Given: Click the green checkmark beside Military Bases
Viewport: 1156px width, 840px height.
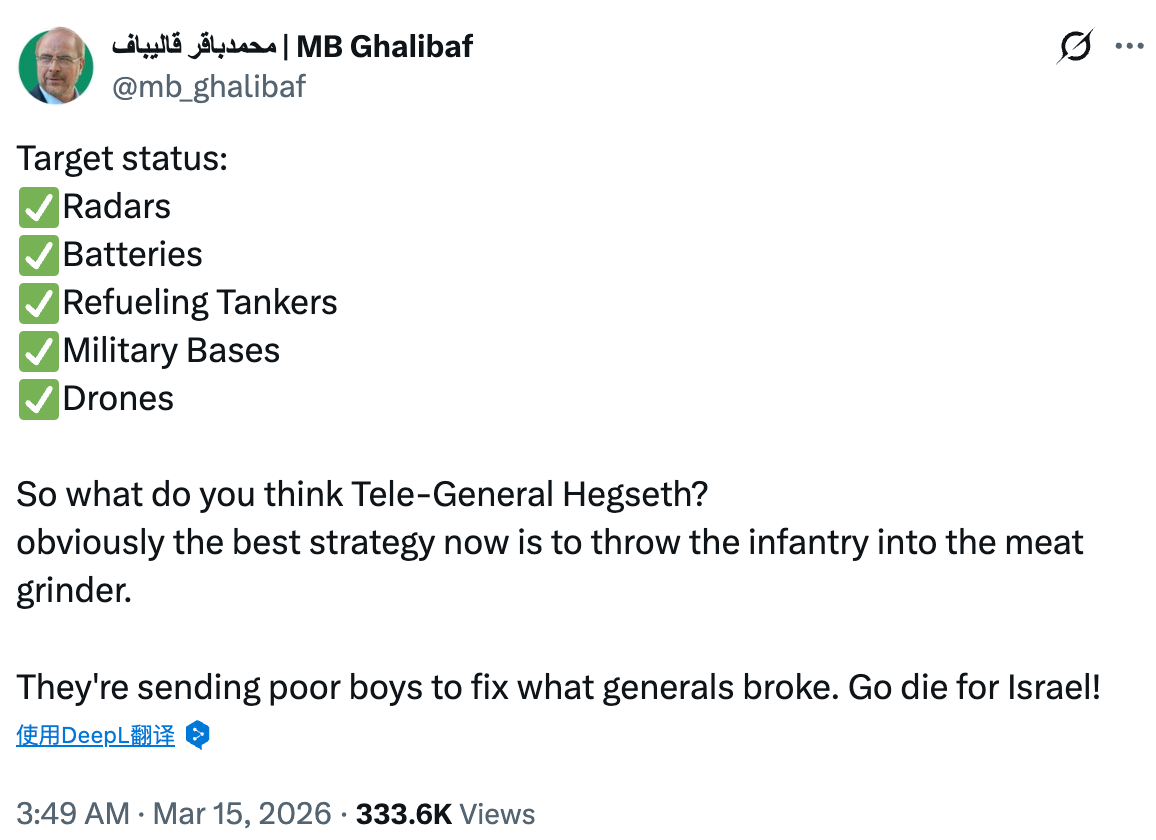Looking at the screenshot, I should tap(38, 351).
